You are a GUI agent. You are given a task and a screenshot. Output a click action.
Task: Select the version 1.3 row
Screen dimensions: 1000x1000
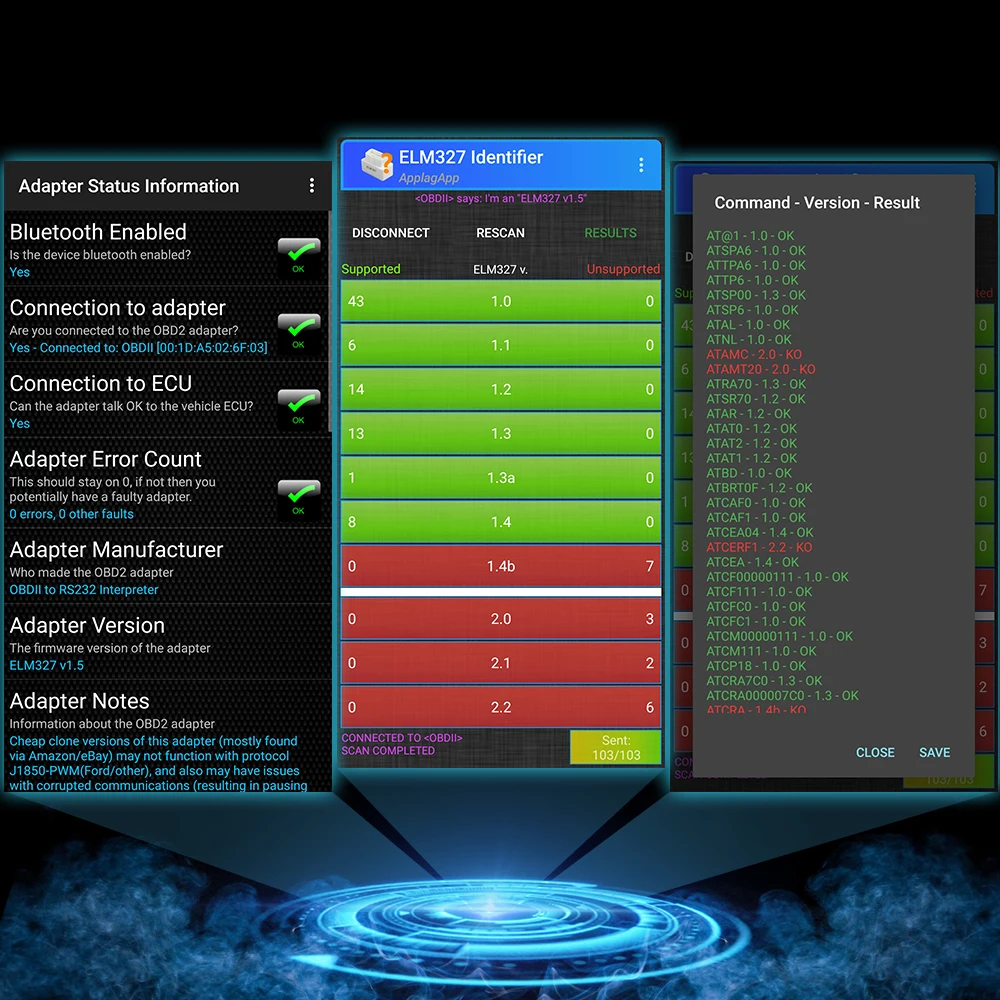[x=501, y=434]
